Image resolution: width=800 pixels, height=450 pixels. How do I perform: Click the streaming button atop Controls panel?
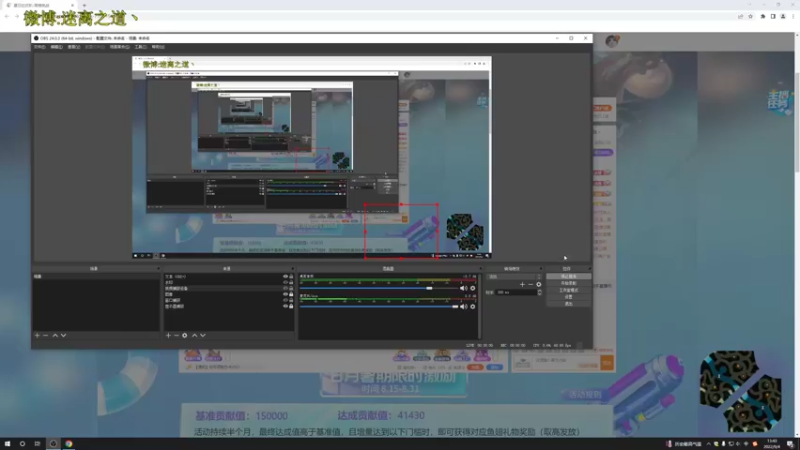pyautogui.click(x=568, y=276)
